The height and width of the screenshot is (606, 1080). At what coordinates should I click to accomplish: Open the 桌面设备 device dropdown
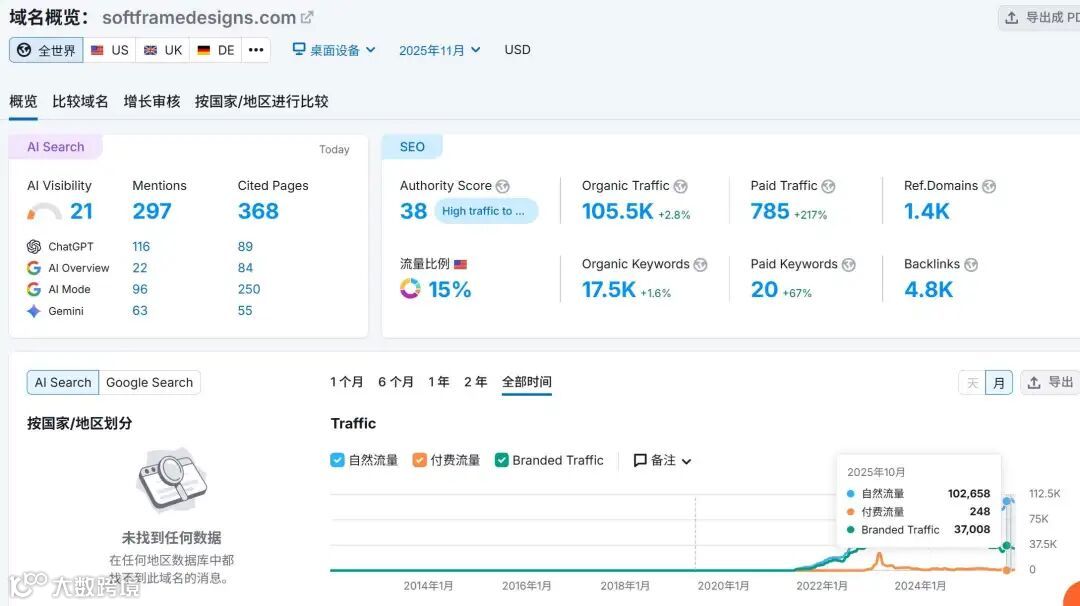pyautogui.click(x=334, y=50)
